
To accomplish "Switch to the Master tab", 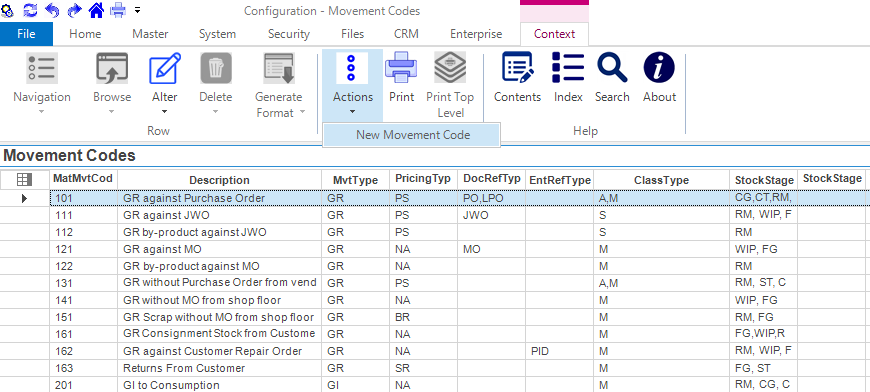I will click(x=150, y=34).
